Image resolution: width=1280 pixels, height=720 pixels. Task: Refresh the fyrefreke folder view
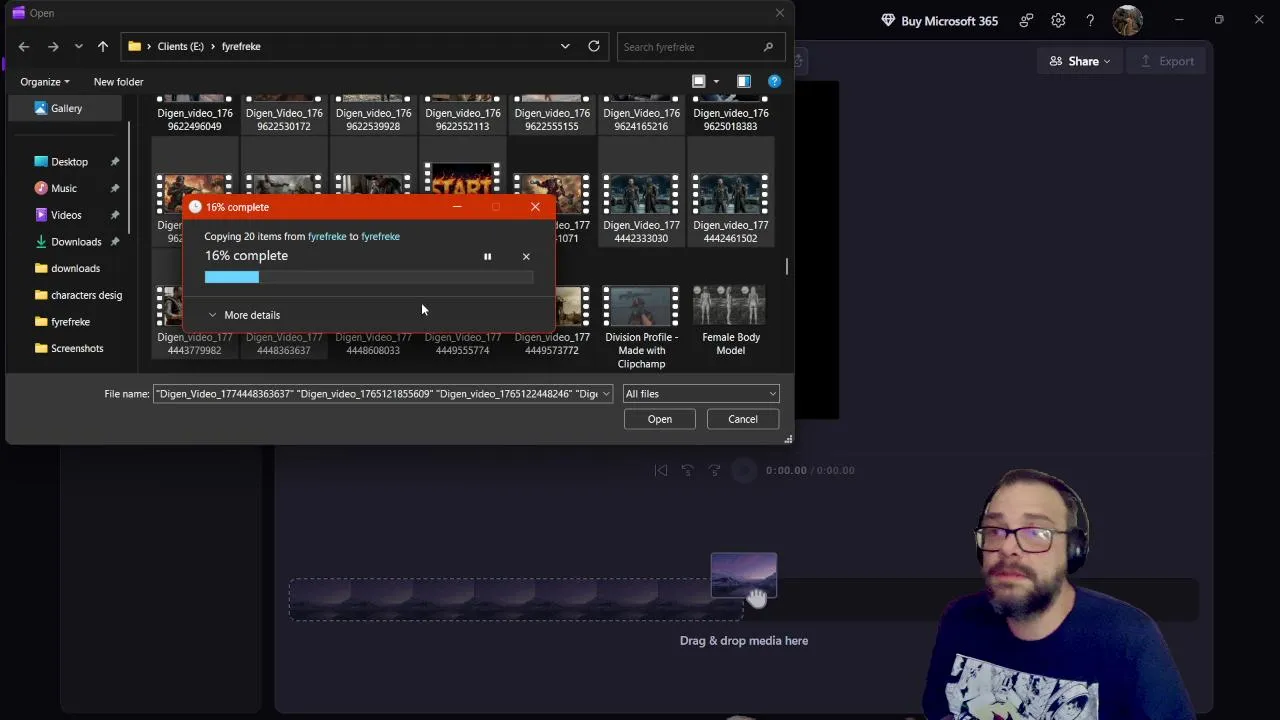(x=594, y=46)
